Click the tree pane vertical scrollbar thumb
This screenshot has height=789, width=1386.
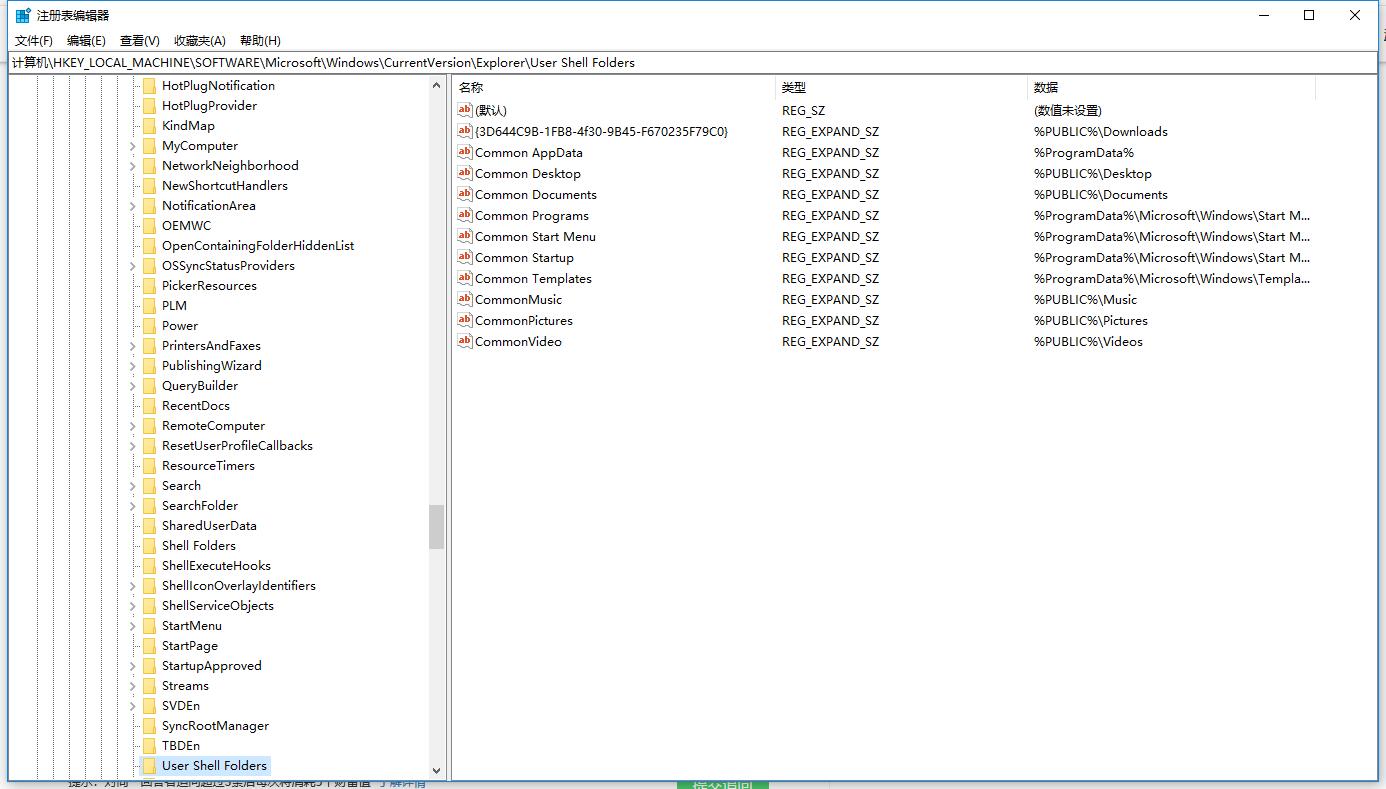436,527
